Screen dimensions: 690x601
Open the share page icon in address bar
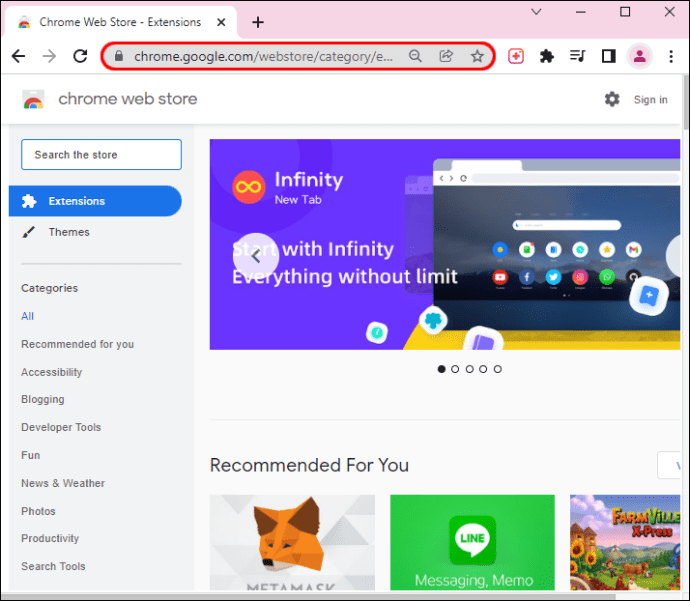pos(446,56)
